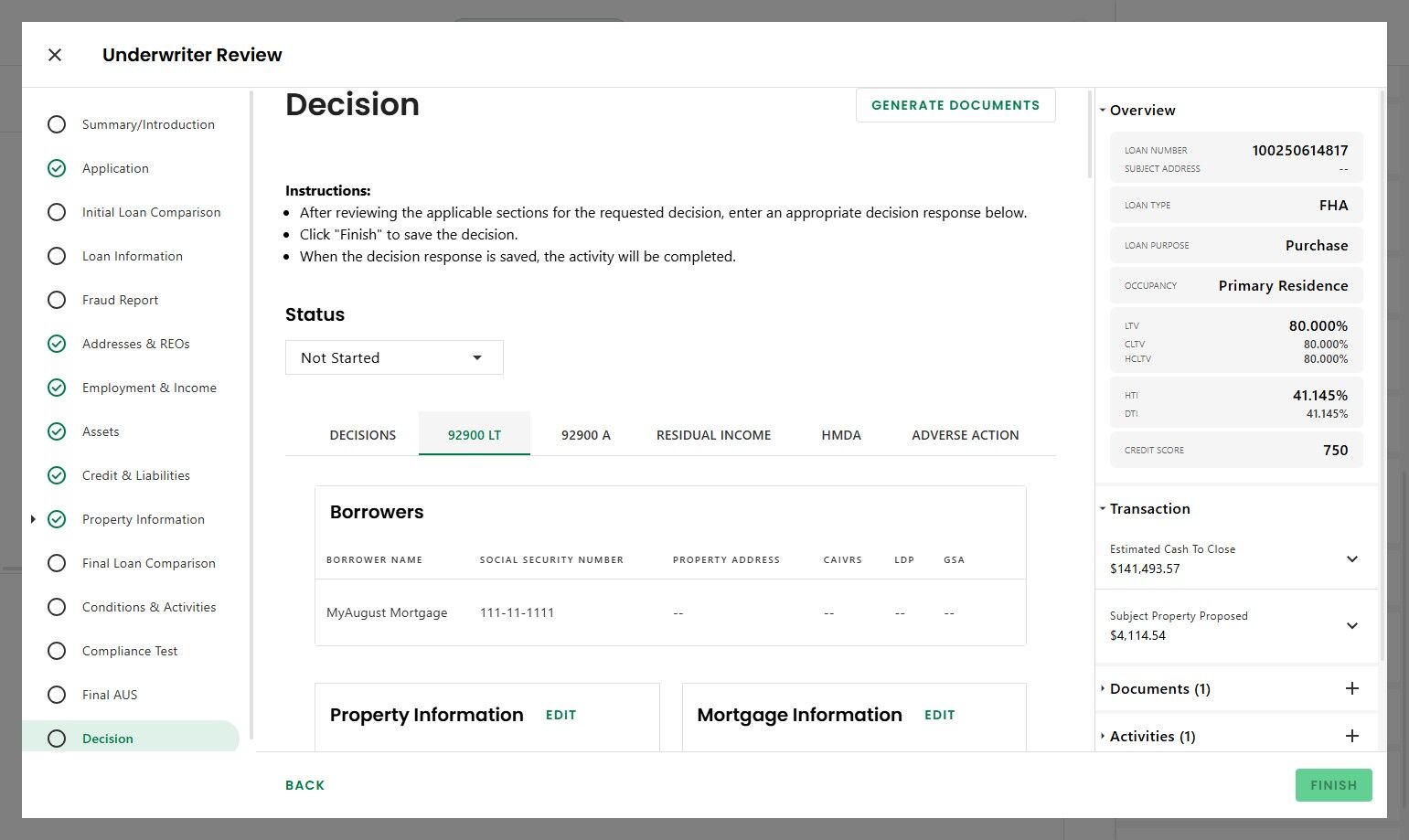Click the FINISH button
Screen dimensions: 1409x840
coord(1333,785)
